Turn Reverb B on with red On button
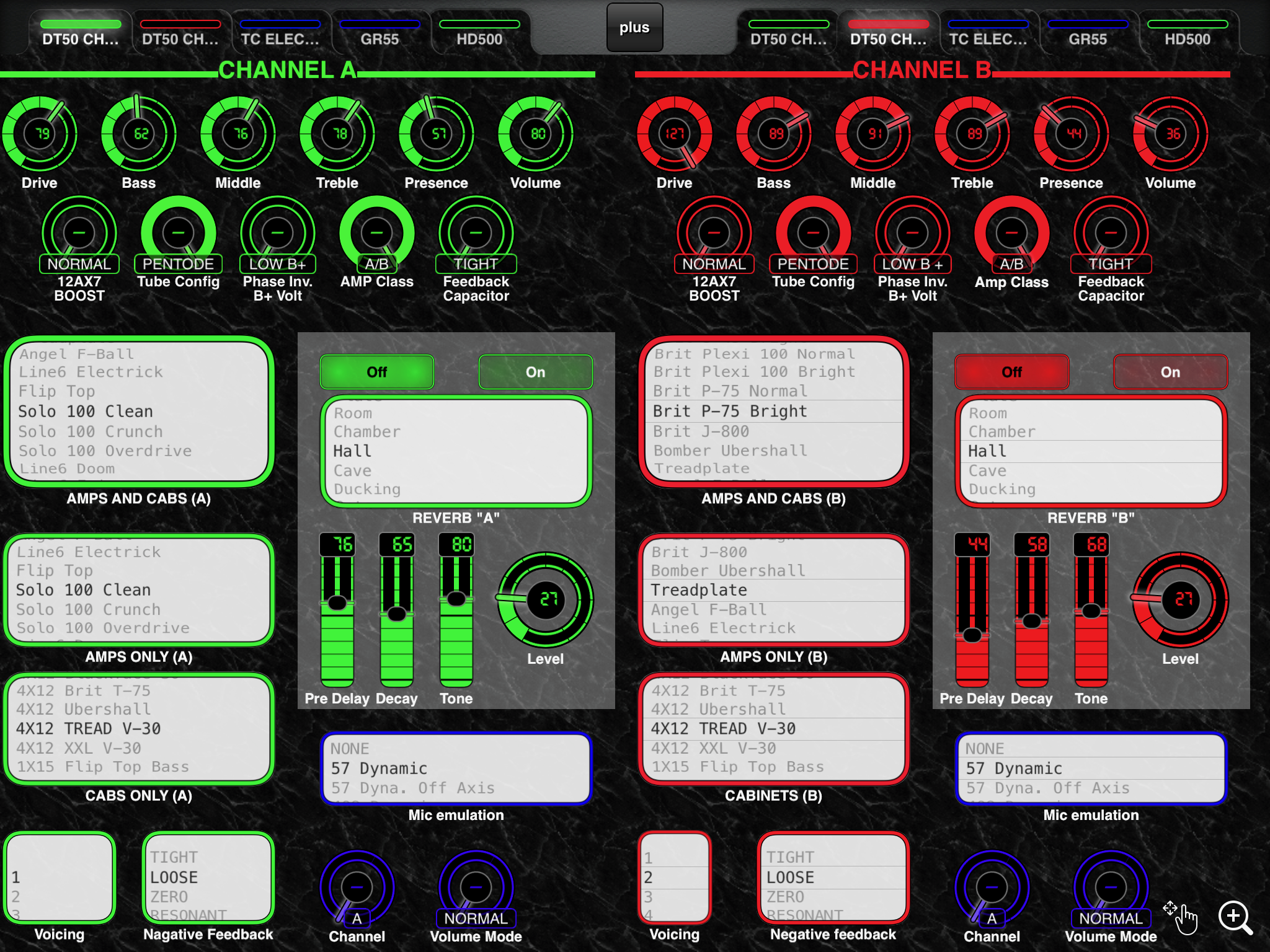Viewport: 1270px width, 952px height. click(1171, 372)
